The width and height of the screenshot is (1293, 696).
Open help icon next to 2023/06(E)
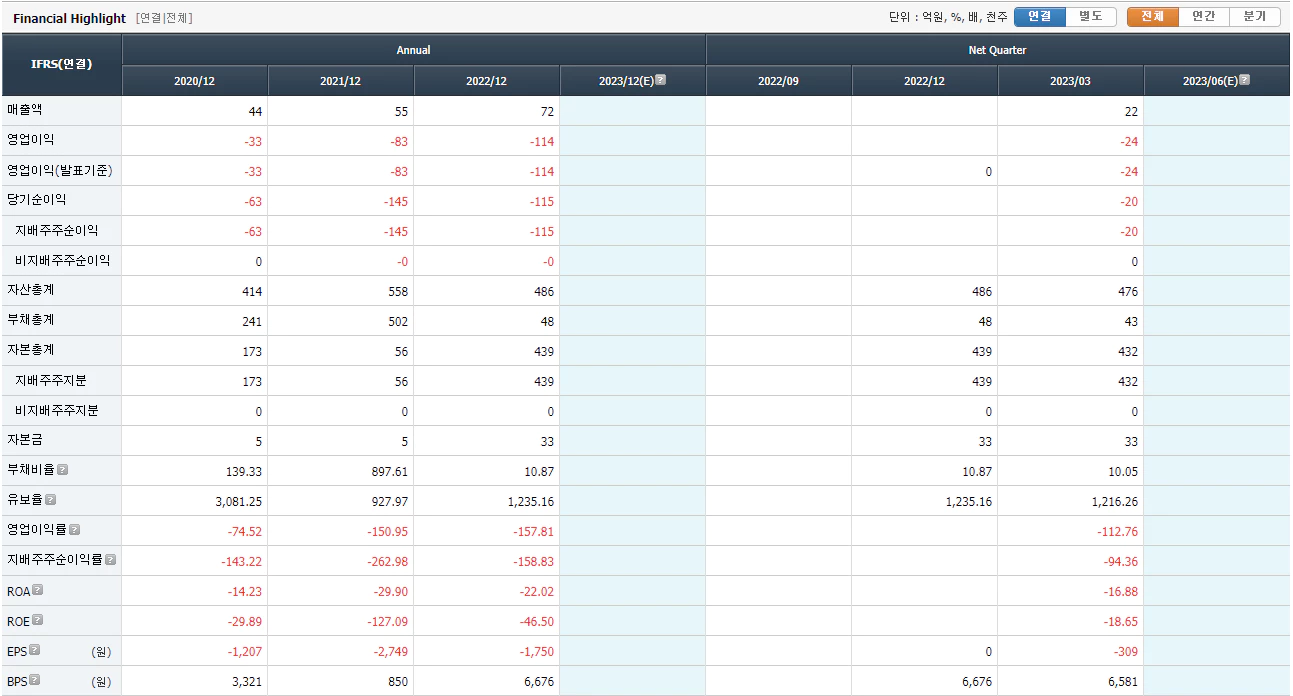(1244, 80)
